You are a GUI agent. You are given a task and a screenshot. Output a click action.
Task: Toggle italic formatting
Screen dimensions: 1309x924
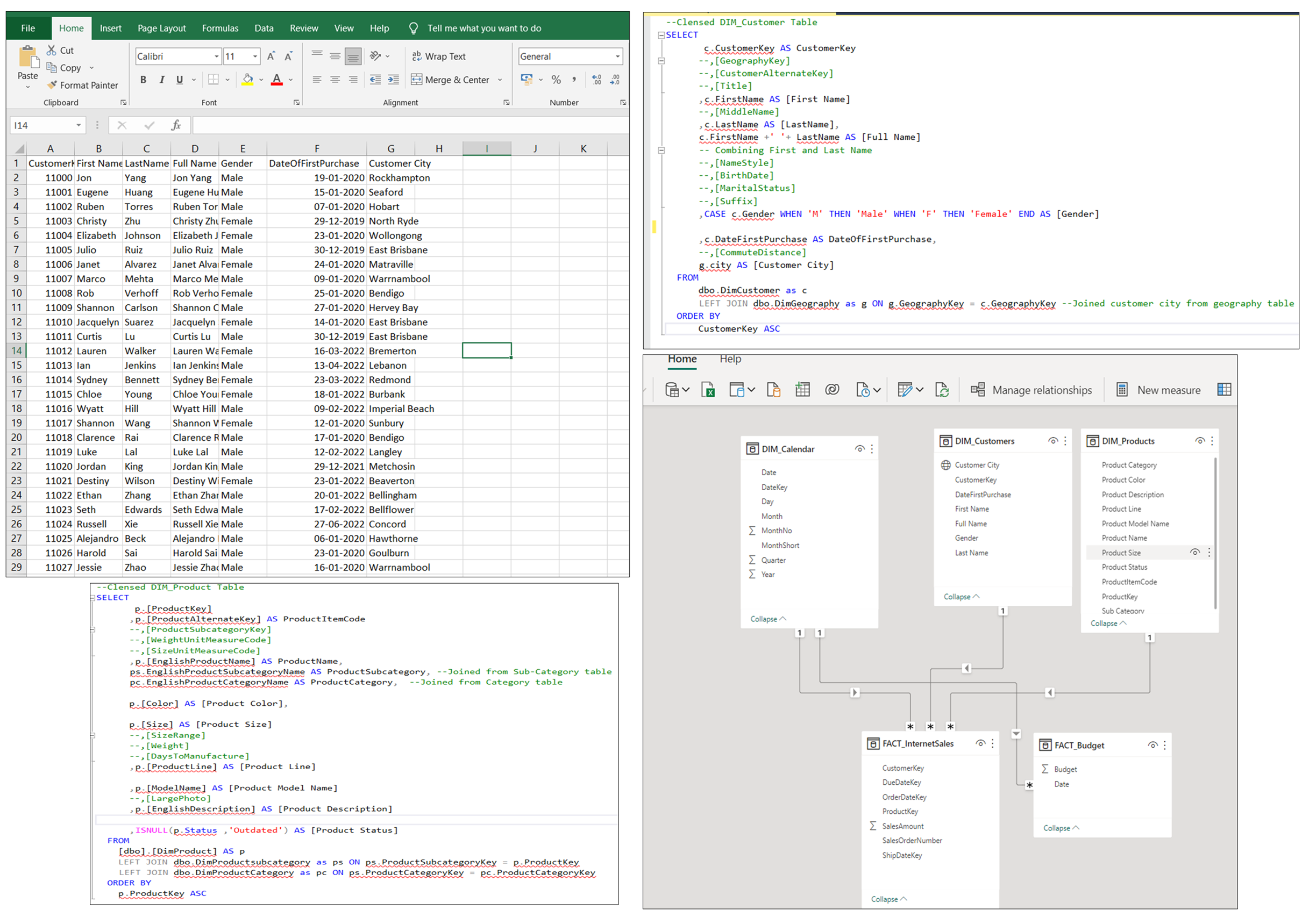tap(162, 80)
